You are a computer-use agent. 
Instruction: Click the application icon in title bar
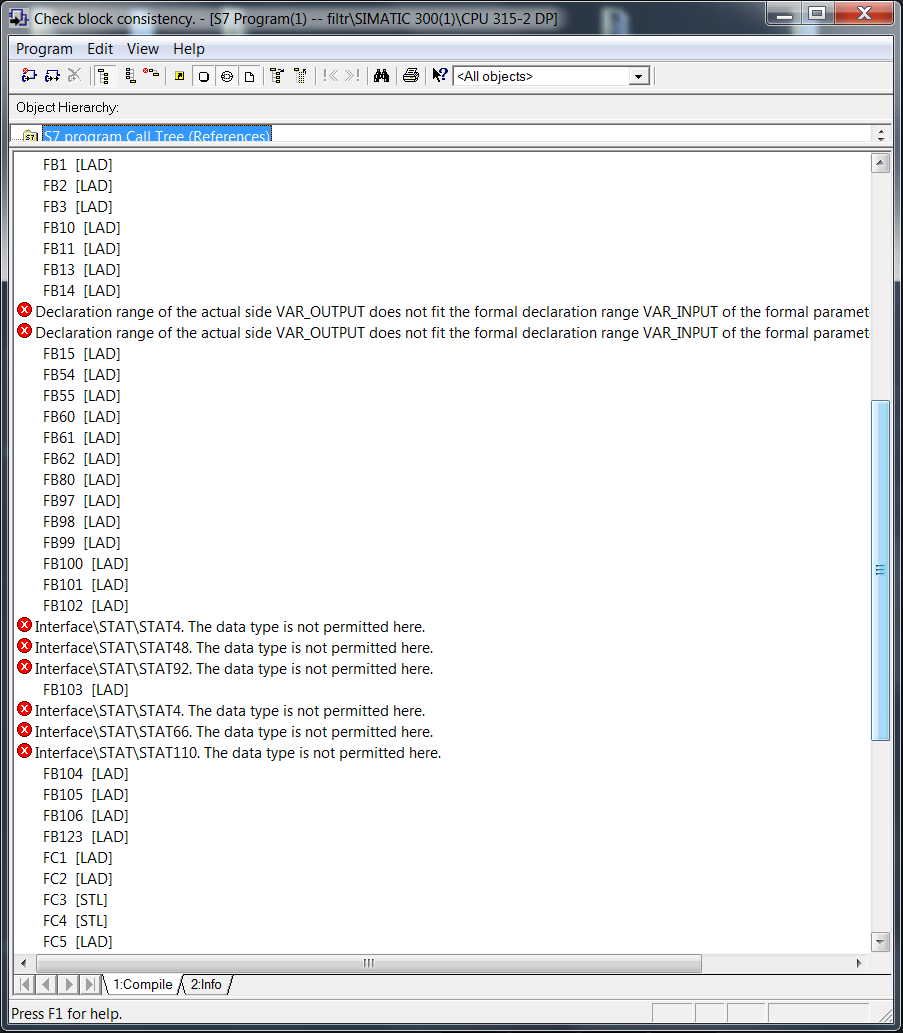tap(18, 18)
